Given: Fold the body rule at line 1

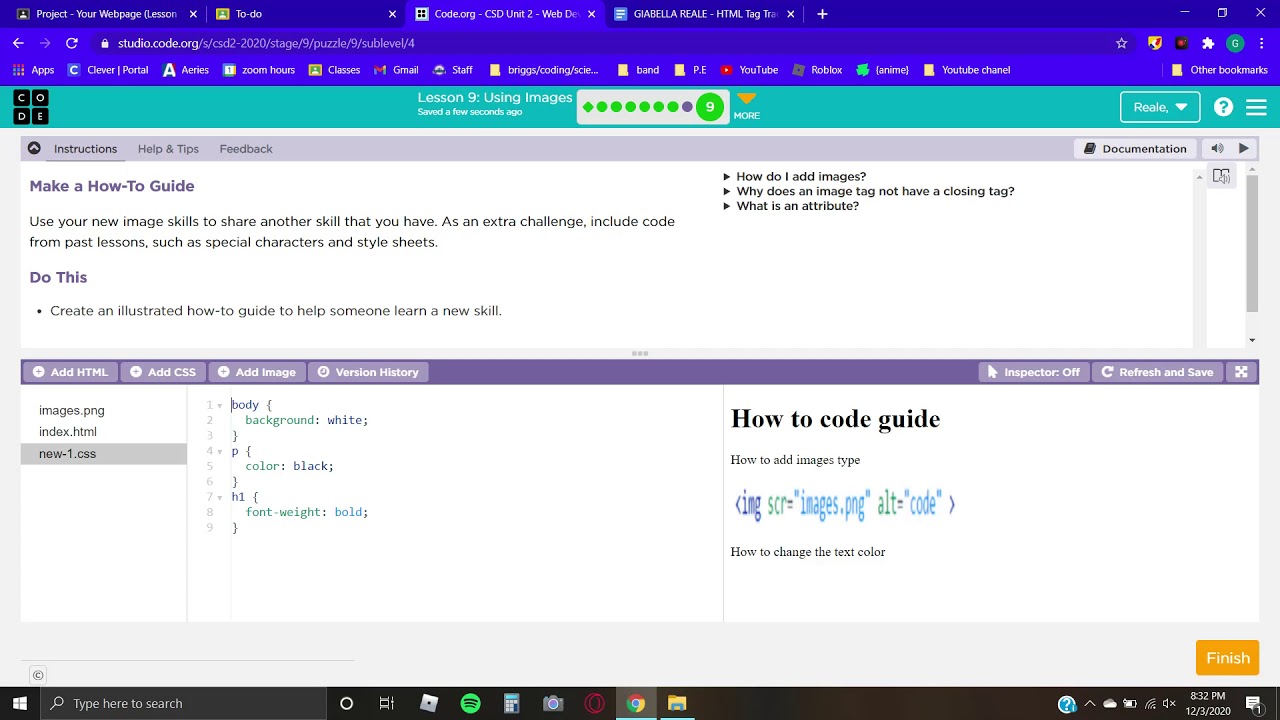Looking at the screenshot, I should pos(220,405).
